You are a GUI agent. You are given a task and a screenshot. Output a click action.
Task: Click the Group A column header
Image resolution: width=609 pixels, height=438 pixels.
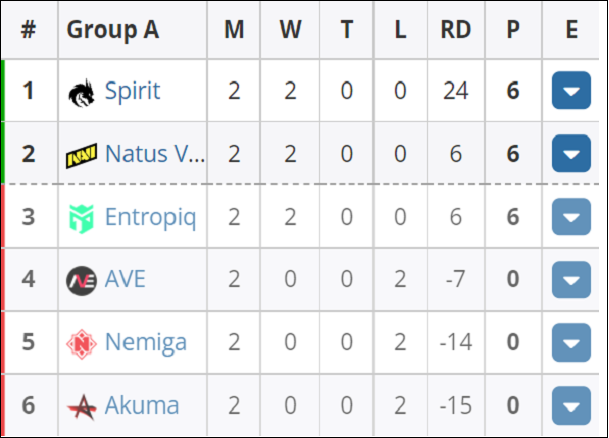113,30
